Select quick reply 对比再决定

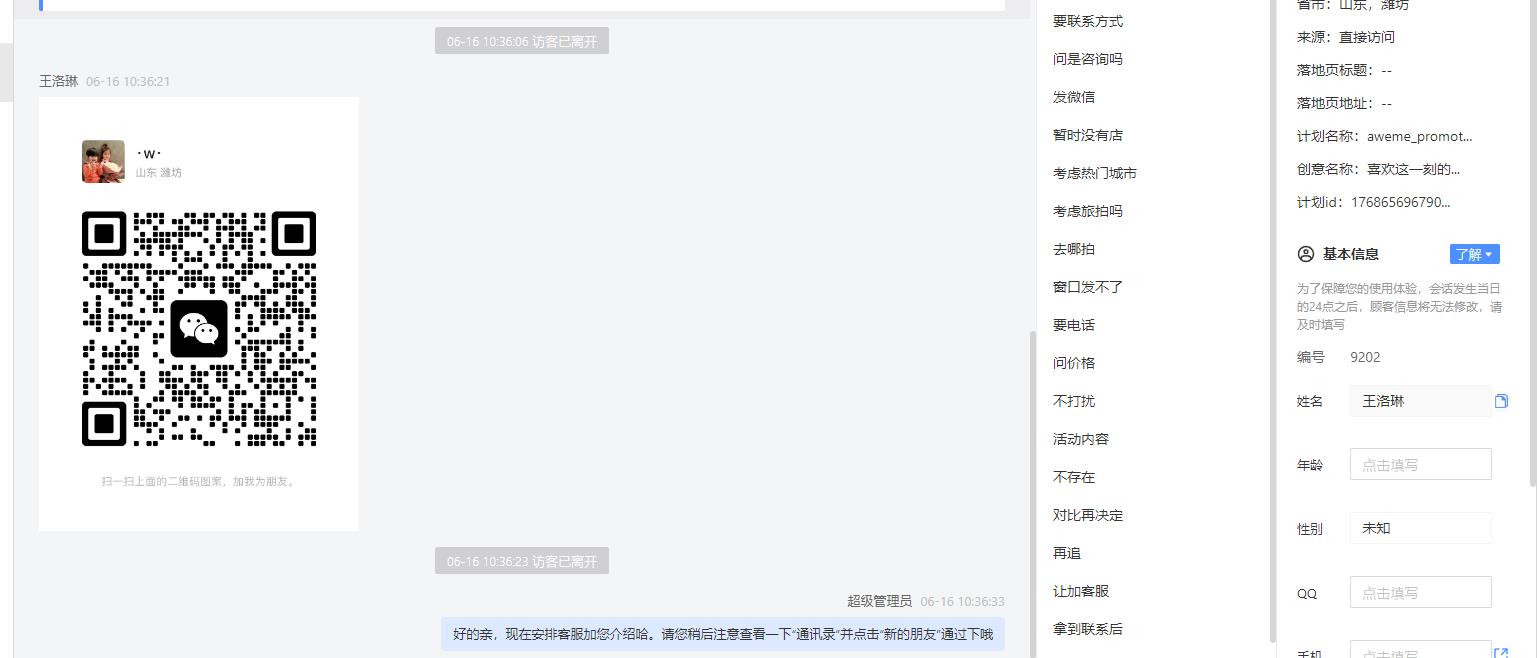[1087, 515]
